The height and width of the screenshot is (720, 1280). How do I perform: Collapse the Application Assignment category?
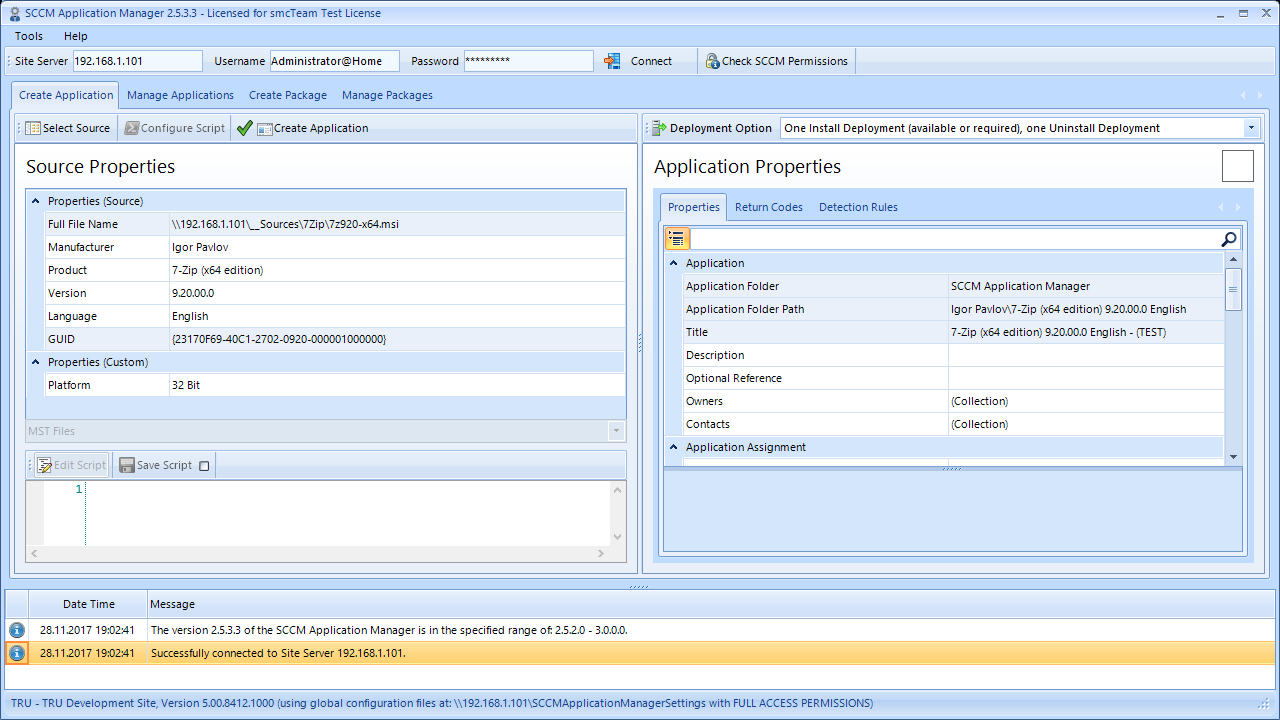point(673,447)
